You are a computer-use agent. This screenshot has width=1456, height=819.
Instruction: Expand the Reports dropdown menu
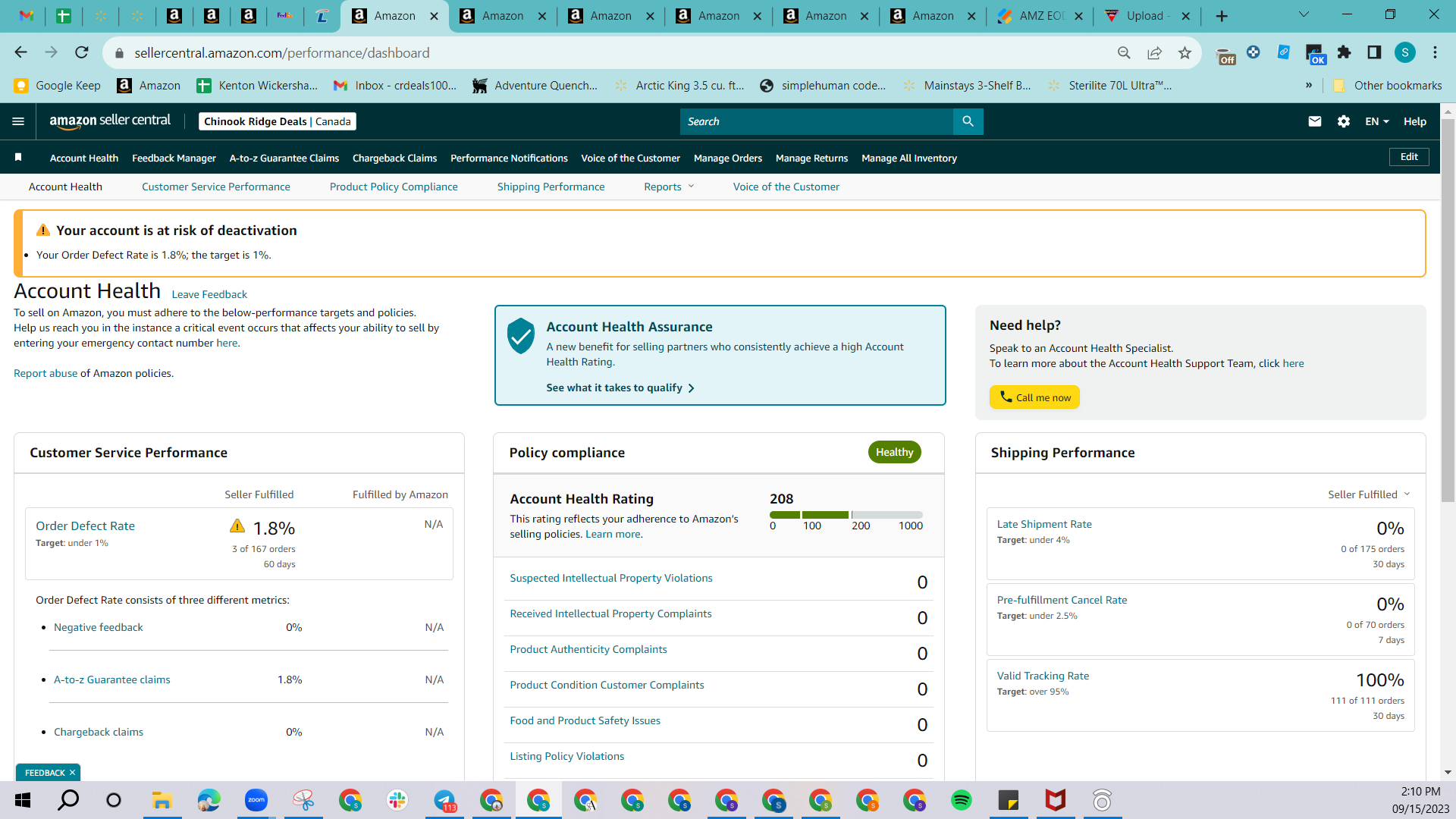pyautogui.click(x=669, y=187)
